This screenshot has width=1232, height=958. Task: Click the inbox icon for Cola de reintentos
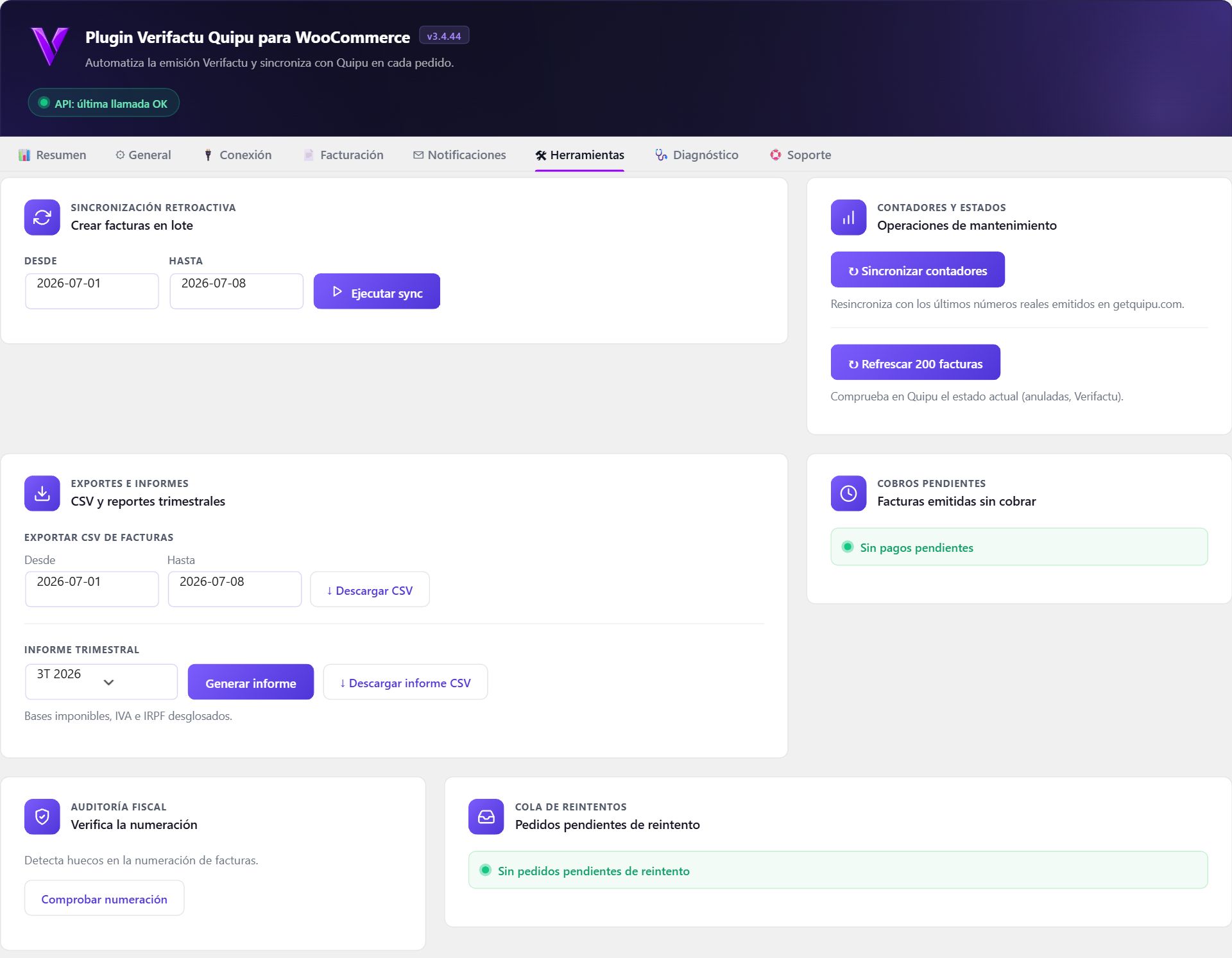486,817
